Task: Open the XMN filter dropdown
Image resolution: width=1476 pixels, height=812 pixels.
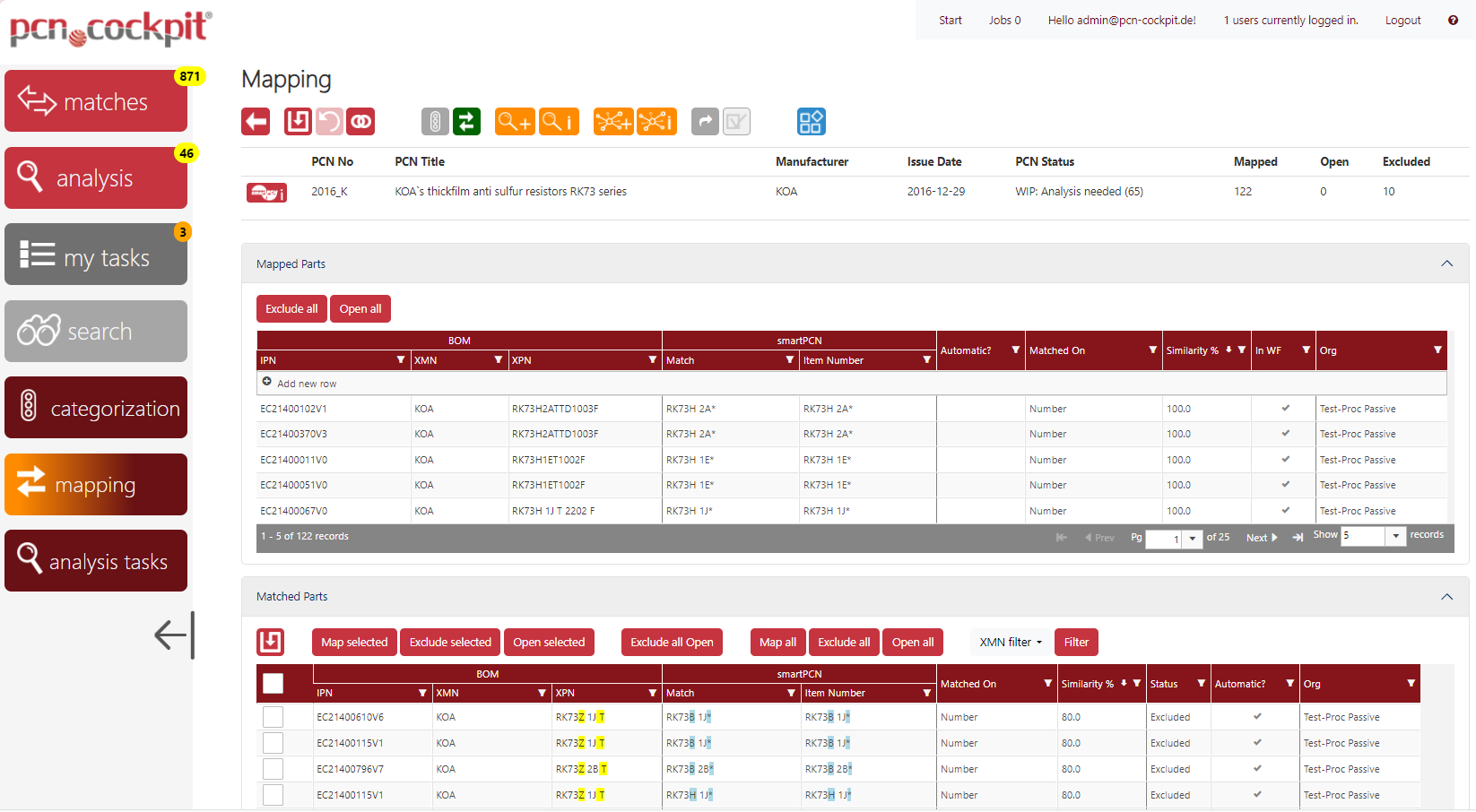Action: [1011, 642]
